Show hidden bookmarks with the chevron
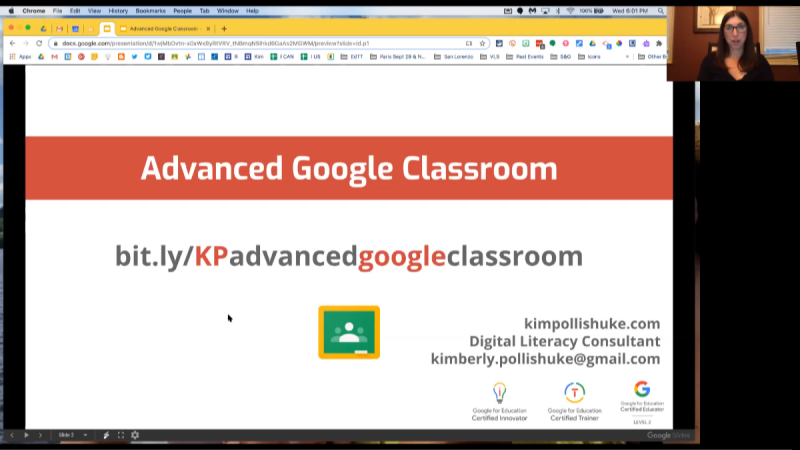 627,57
